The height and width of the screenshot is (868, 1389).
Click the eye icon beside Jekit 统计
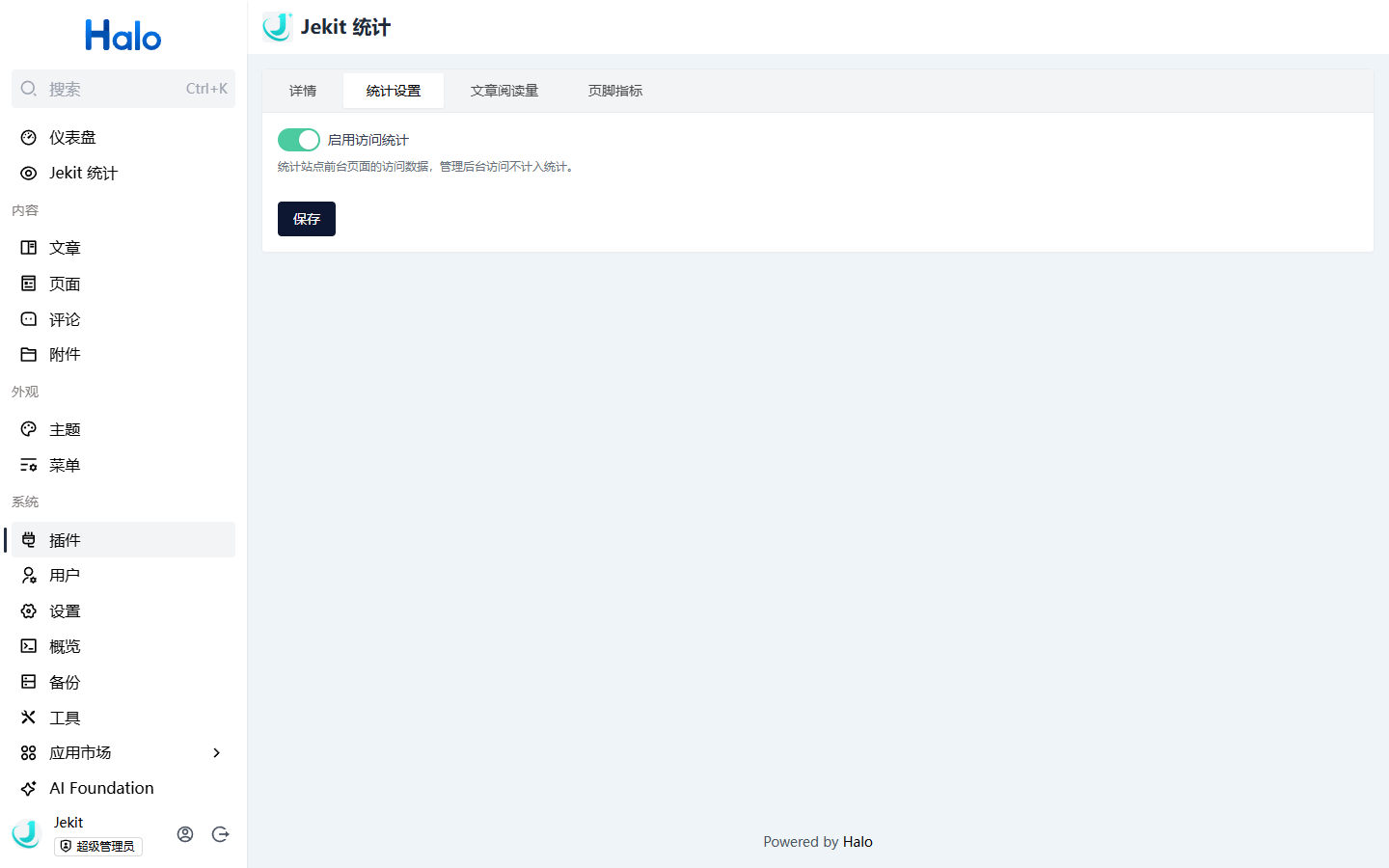29,174
